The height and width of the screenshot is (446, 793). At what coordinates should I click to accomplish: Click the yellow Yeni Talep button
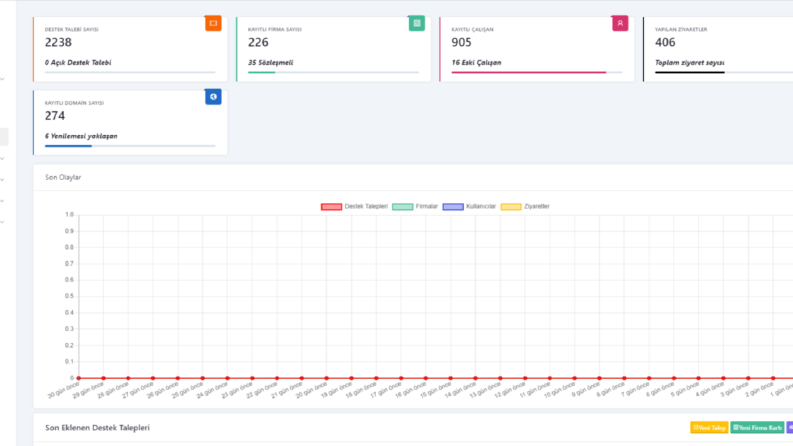click(709, 428)
